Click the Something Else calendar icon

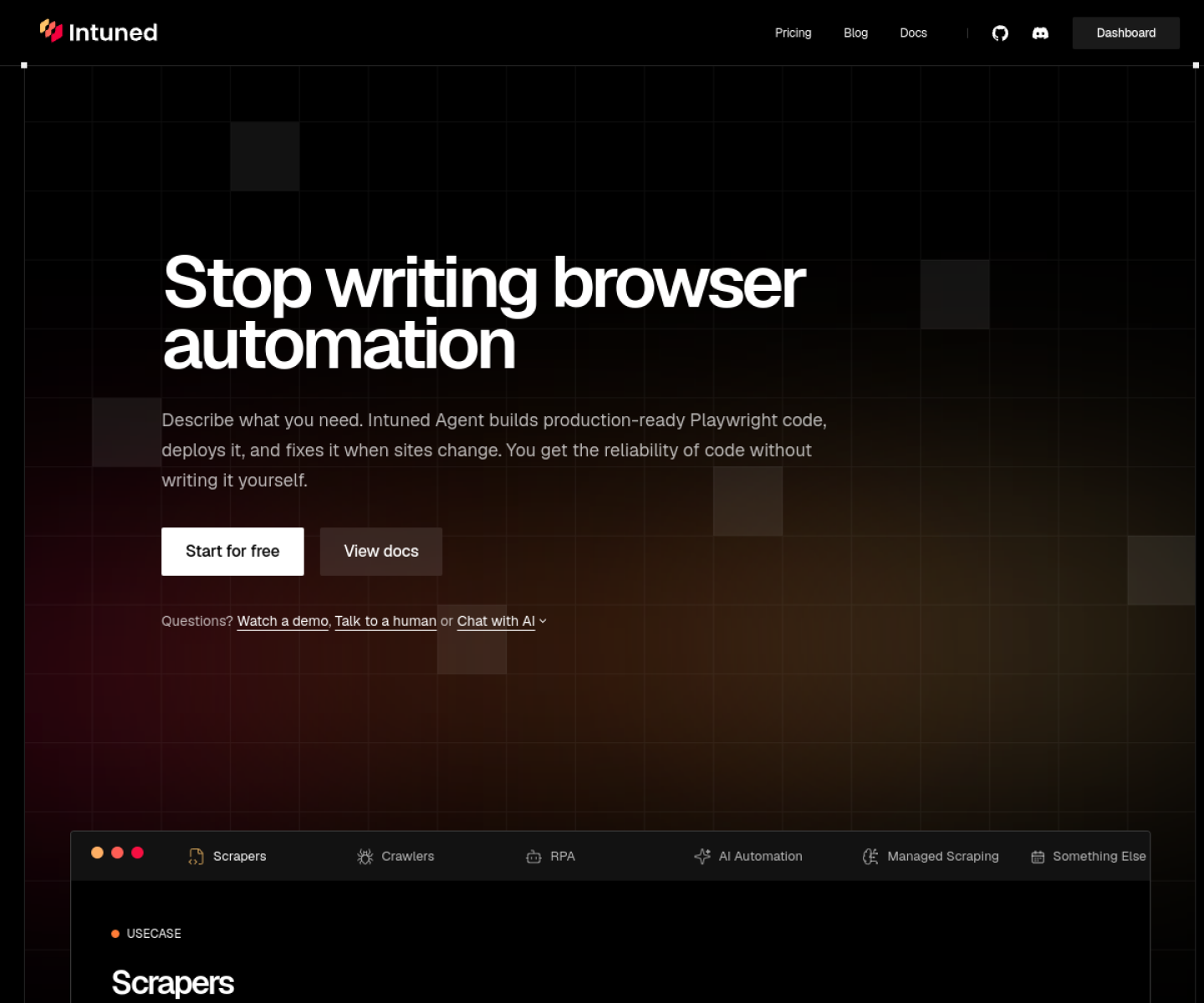(1038, 857)
